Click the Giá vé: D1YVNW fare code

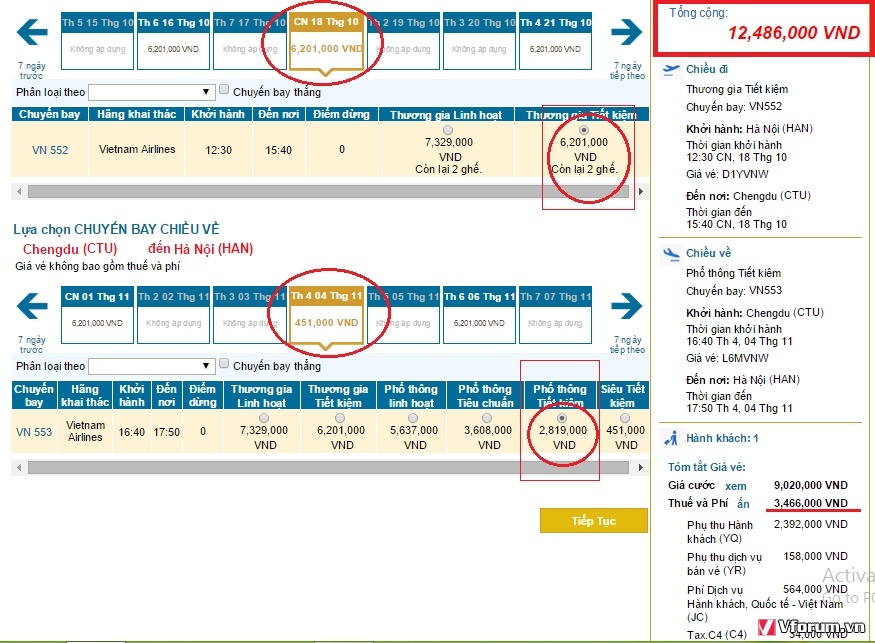(727, 174)
